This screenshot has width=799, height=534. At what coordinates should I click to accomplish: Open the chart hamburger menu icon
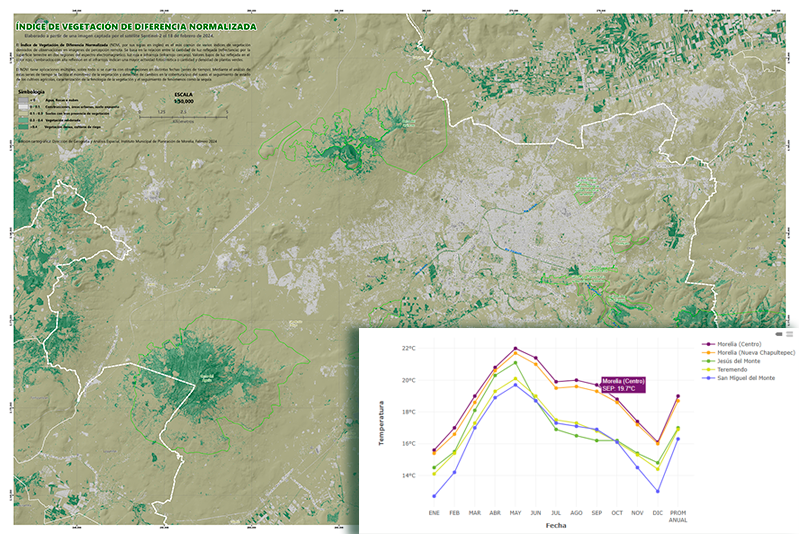(789, 333)
